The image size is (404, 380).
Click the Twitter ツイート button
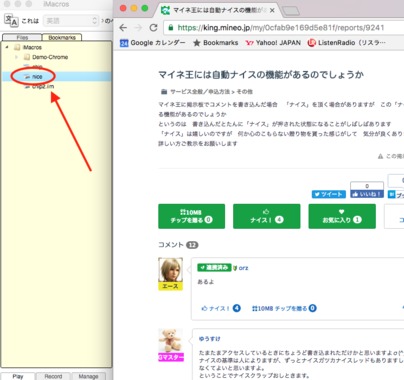[x=329, y=194]
